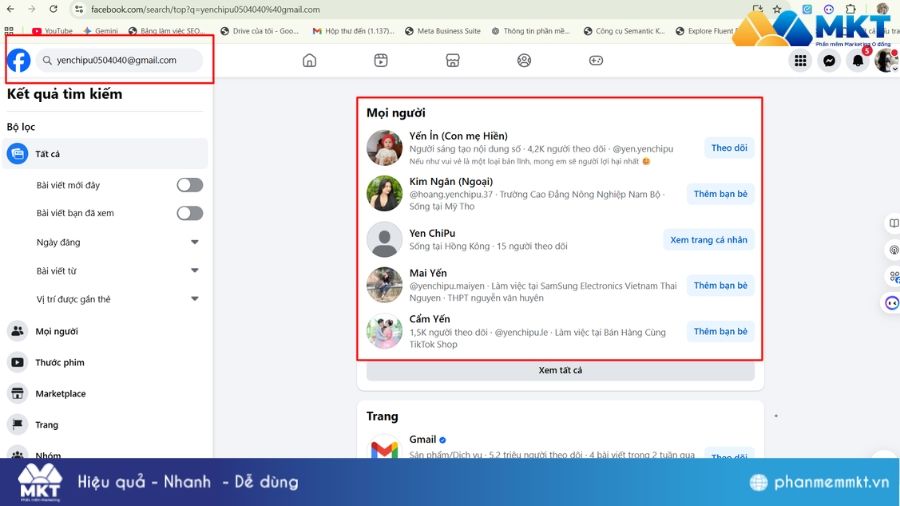Screen dimensions: 900x506
Task: Click 'Thêm bạn bè' for Cẩm Yến
Action: point(720,332)
